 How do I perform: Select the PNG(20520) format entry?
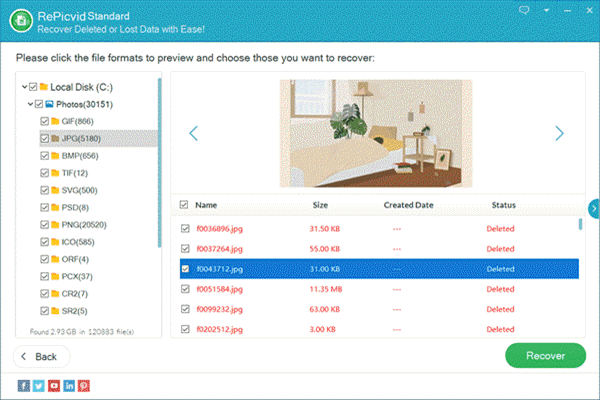tap(84, 225)
